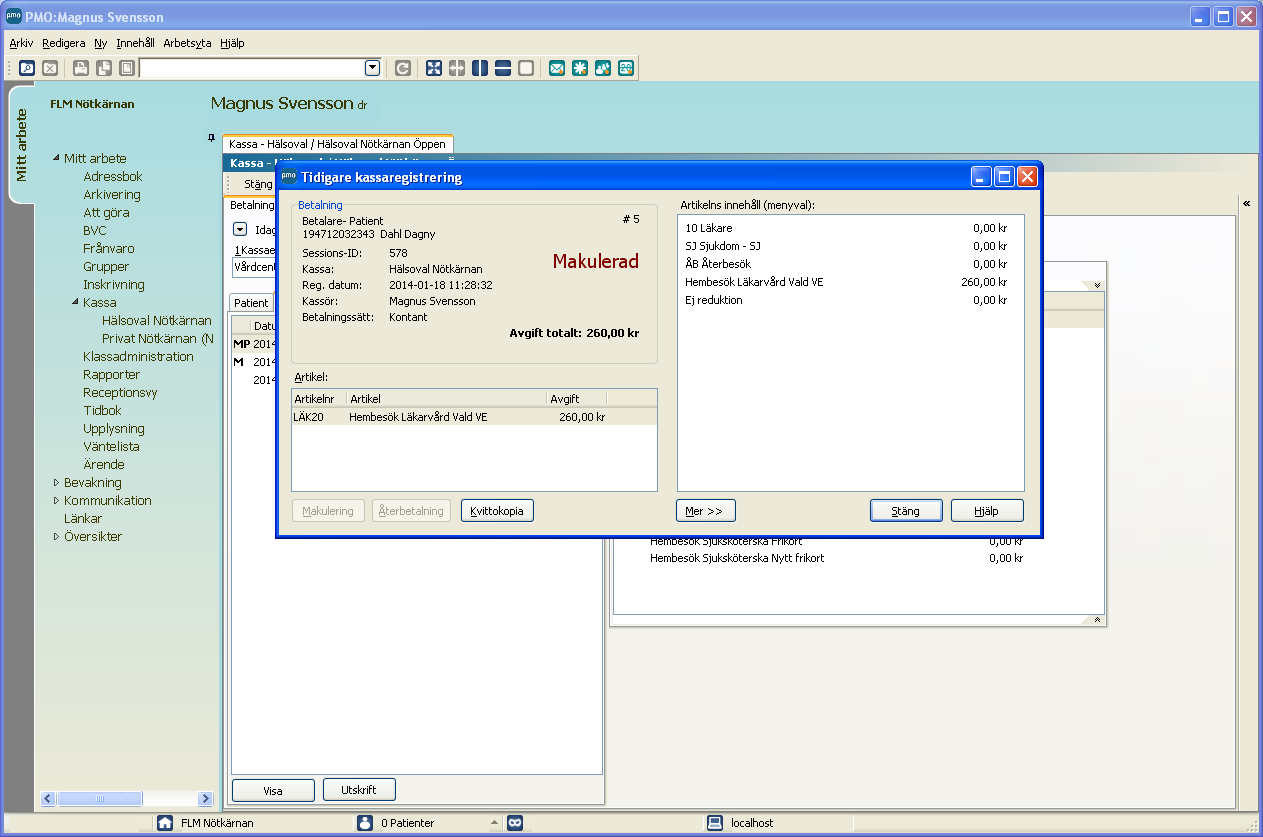Click Stäng in Kassa window toolbar
Viewport: 1263px width, 837px height.
tap(257, 184)
